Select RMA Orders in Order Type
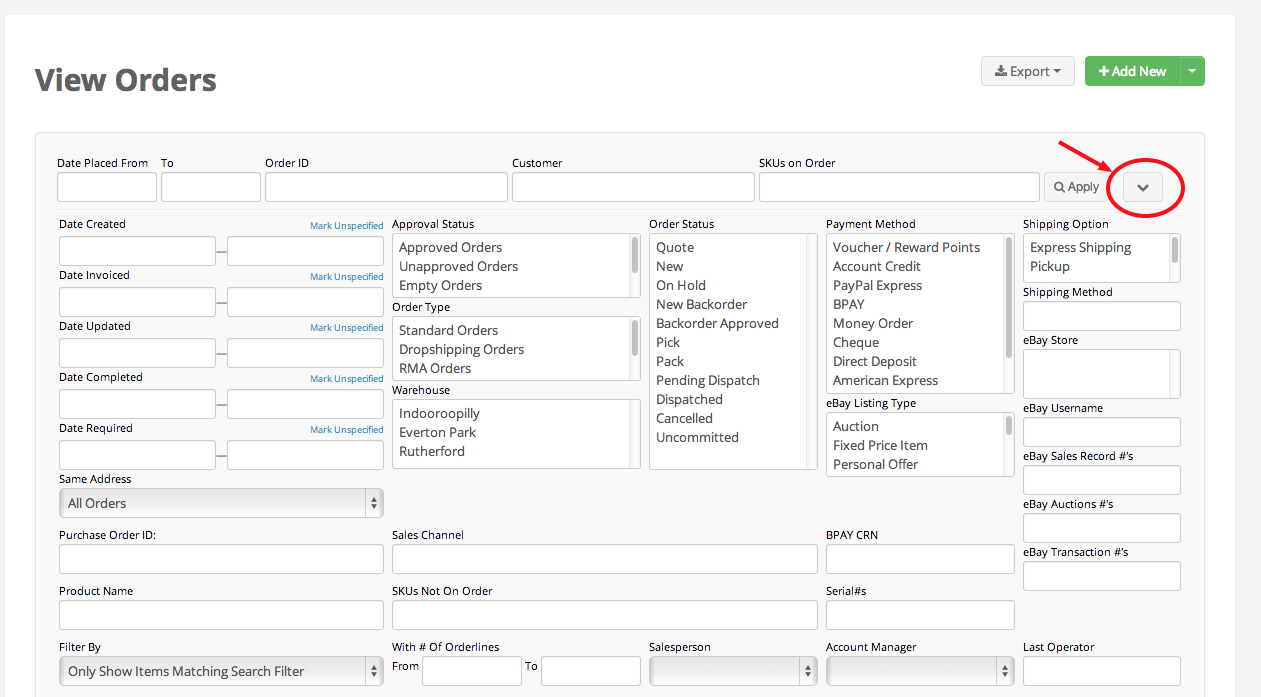1261x697 pixels. pos(435,368)
